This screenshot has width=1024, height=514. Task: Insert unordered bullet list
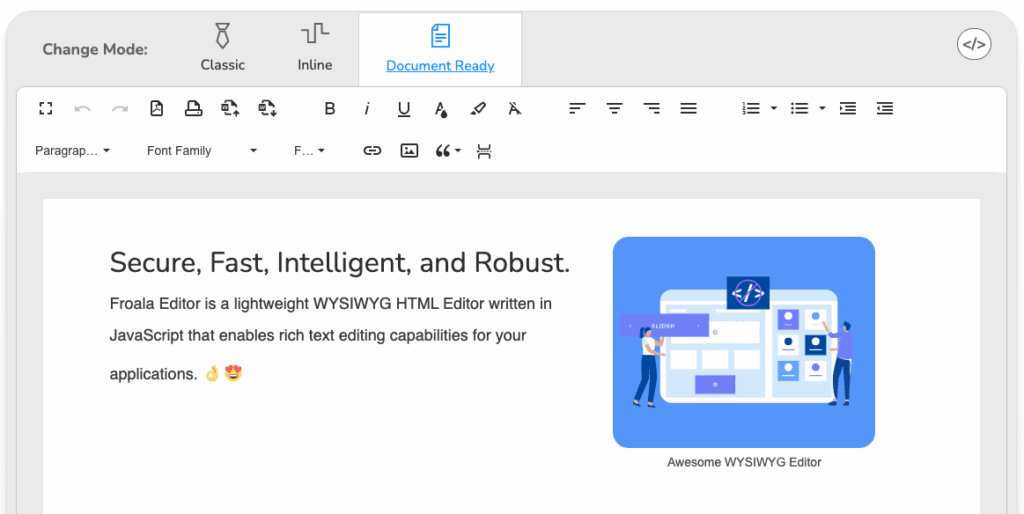(x=799, y=108)
